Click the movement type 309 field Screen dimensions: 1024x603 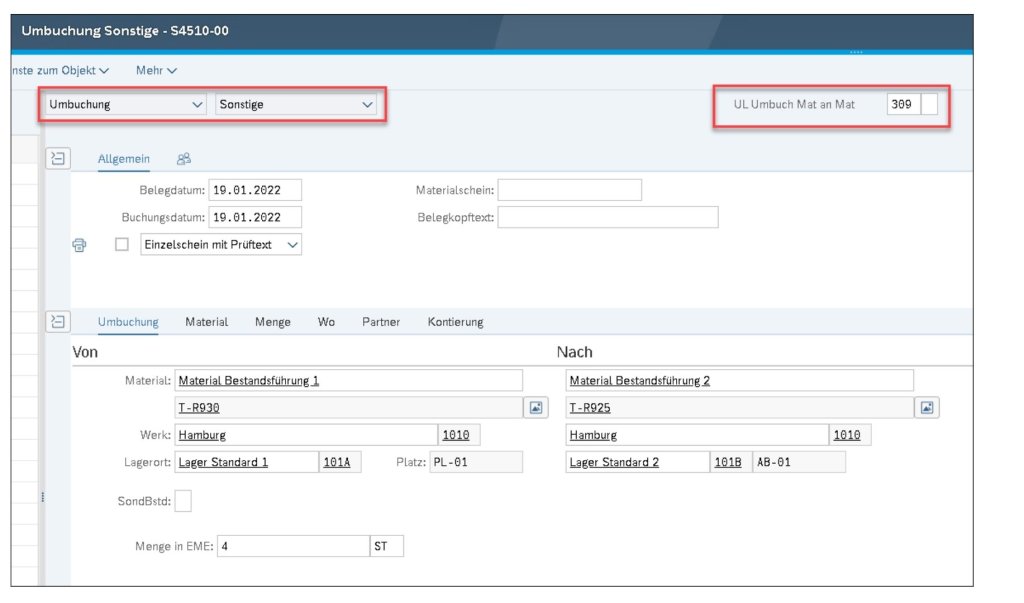click(901, 104)
